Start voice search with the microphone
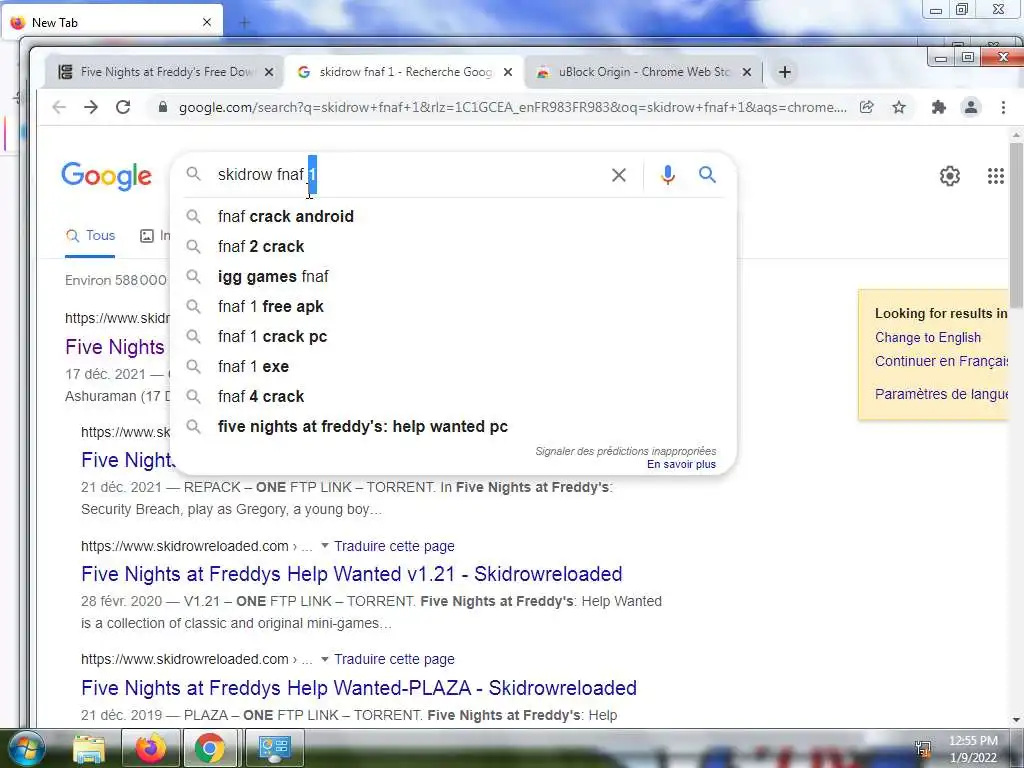1024x768 pixels. [667, 175]
